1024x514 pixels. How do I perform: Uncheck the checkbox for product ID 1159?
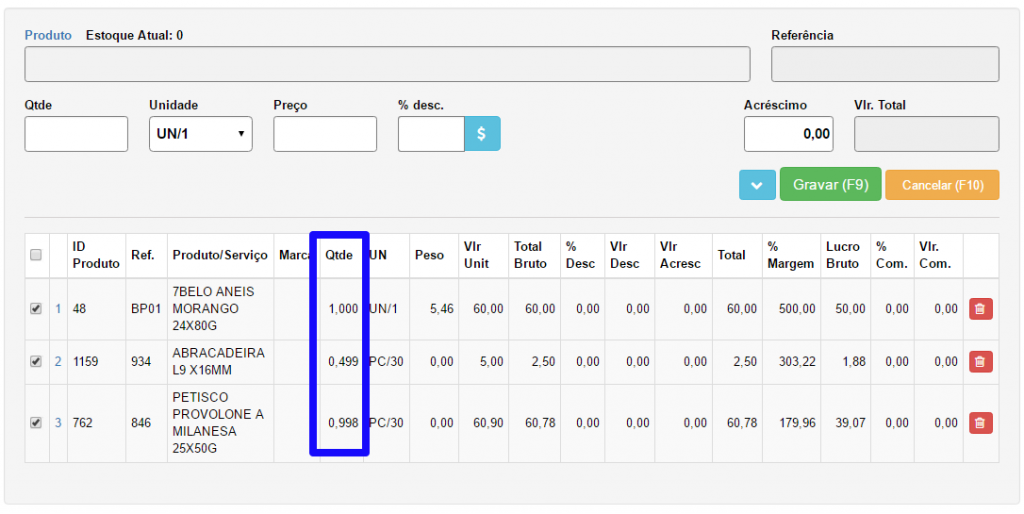coord(36,362)
